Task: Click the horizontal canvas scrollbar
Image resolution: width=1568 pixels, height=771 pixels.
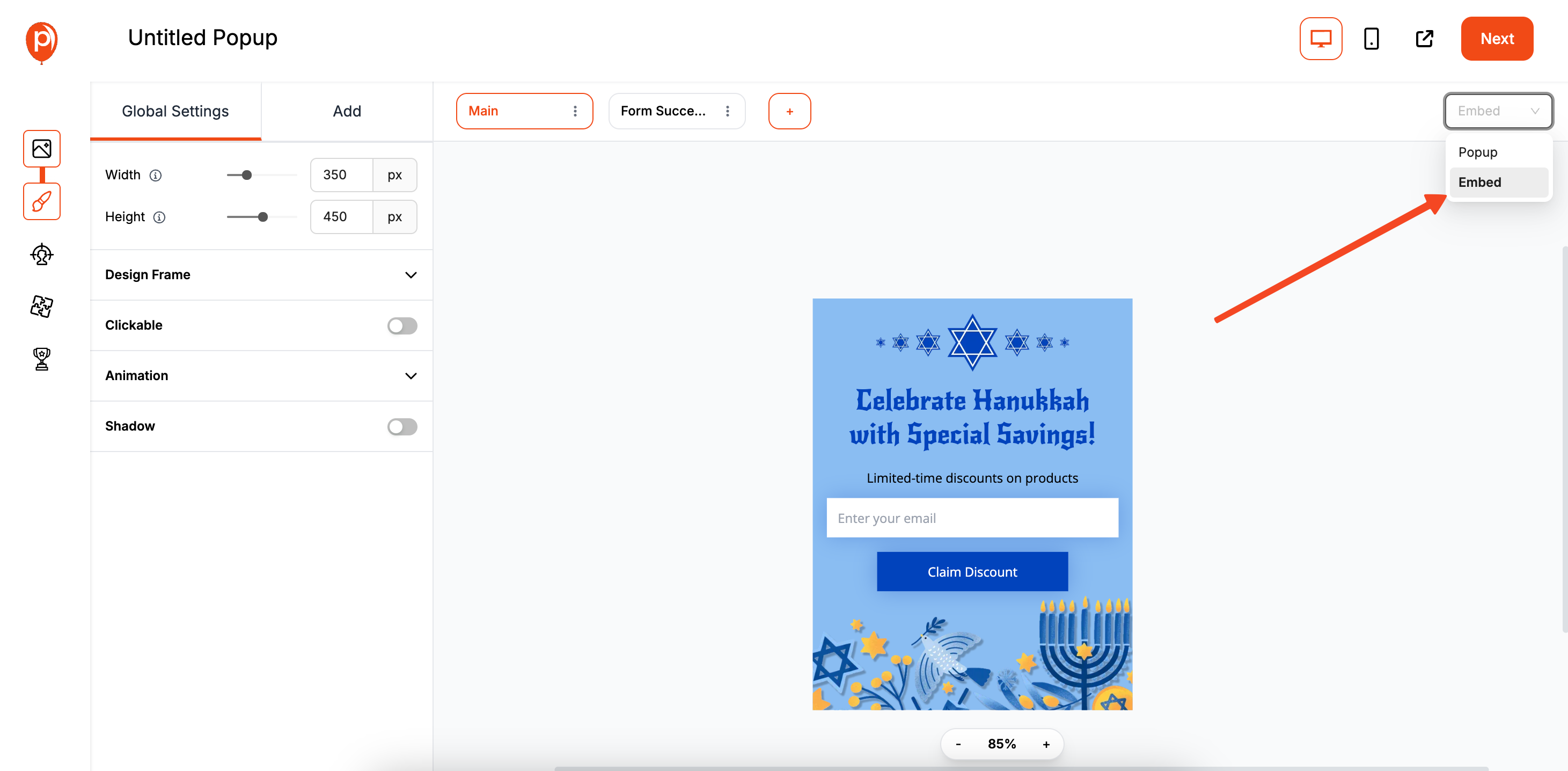Action: click(x=1020, y=768)
